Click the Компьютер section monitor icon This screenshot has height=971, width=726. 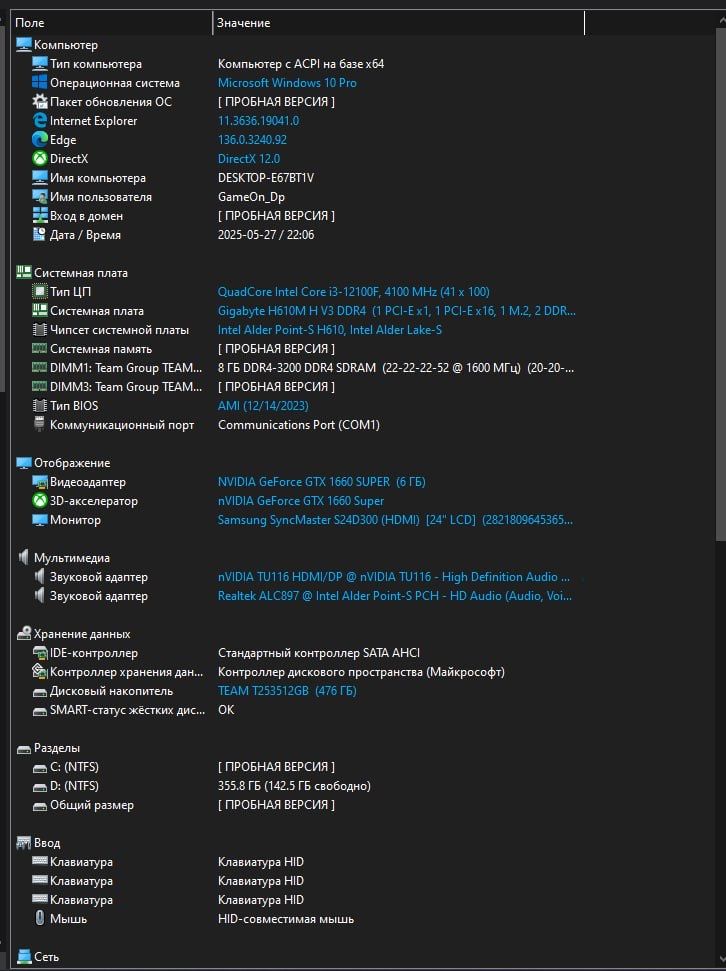[x=24, y=45]
